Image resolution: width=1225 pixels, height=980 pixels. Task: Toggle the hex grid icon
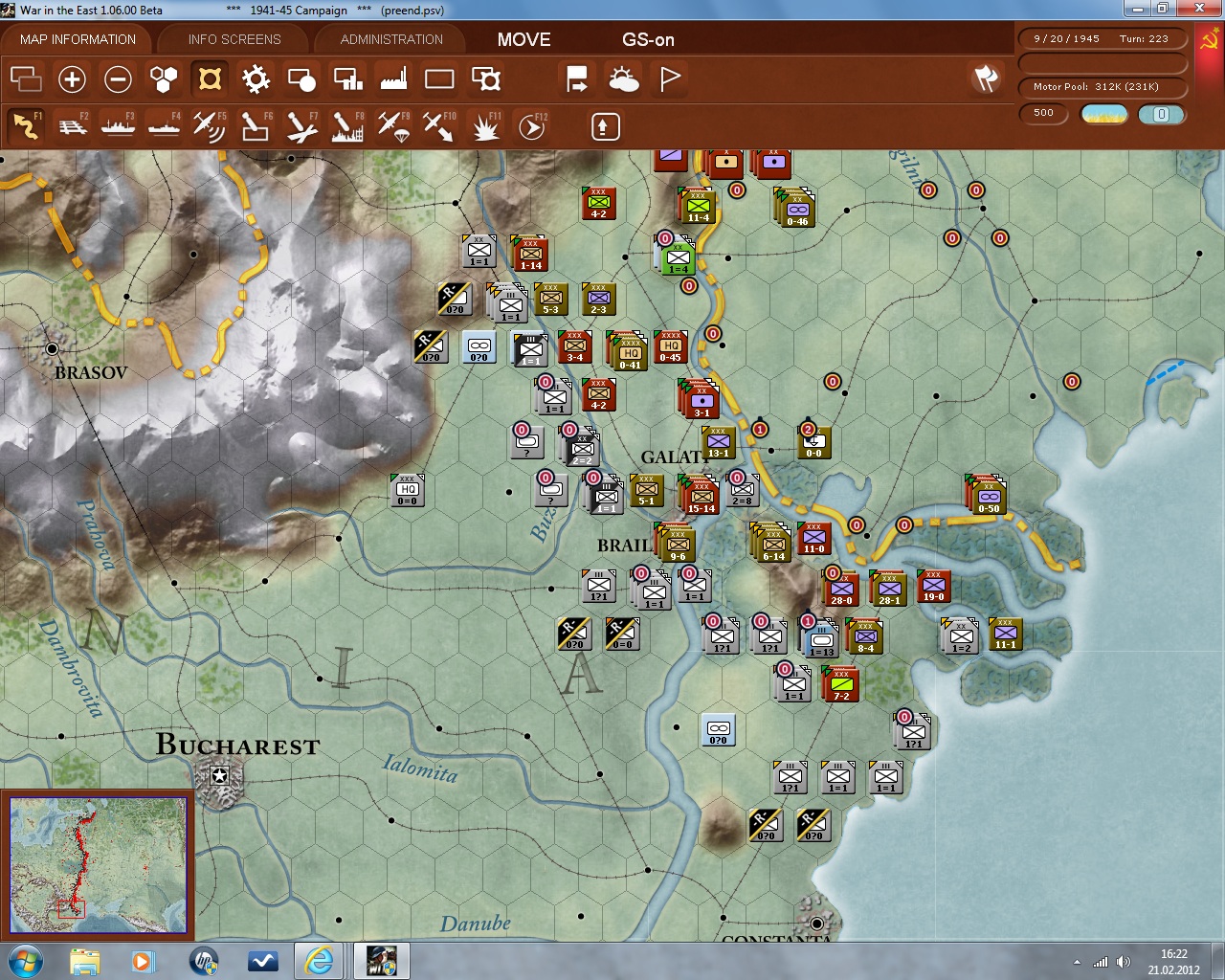[x=164, y=78]
